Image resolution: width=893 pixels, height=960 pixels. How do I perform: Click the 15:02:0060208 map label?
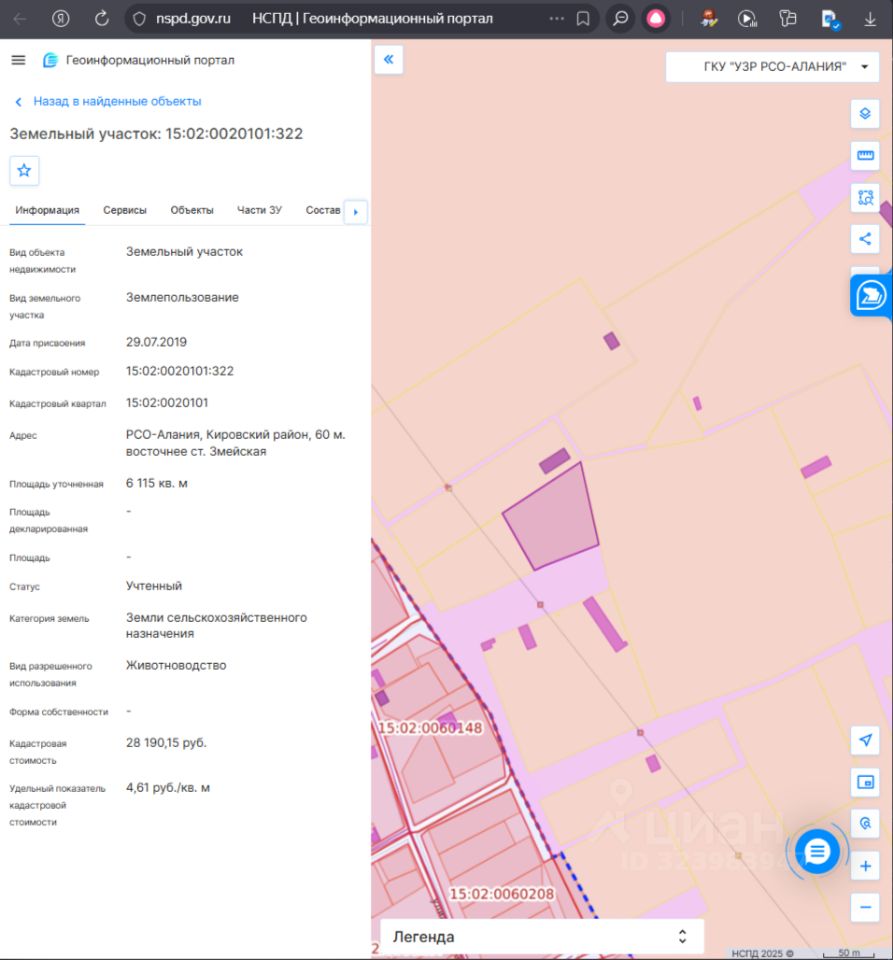point(501,894)
